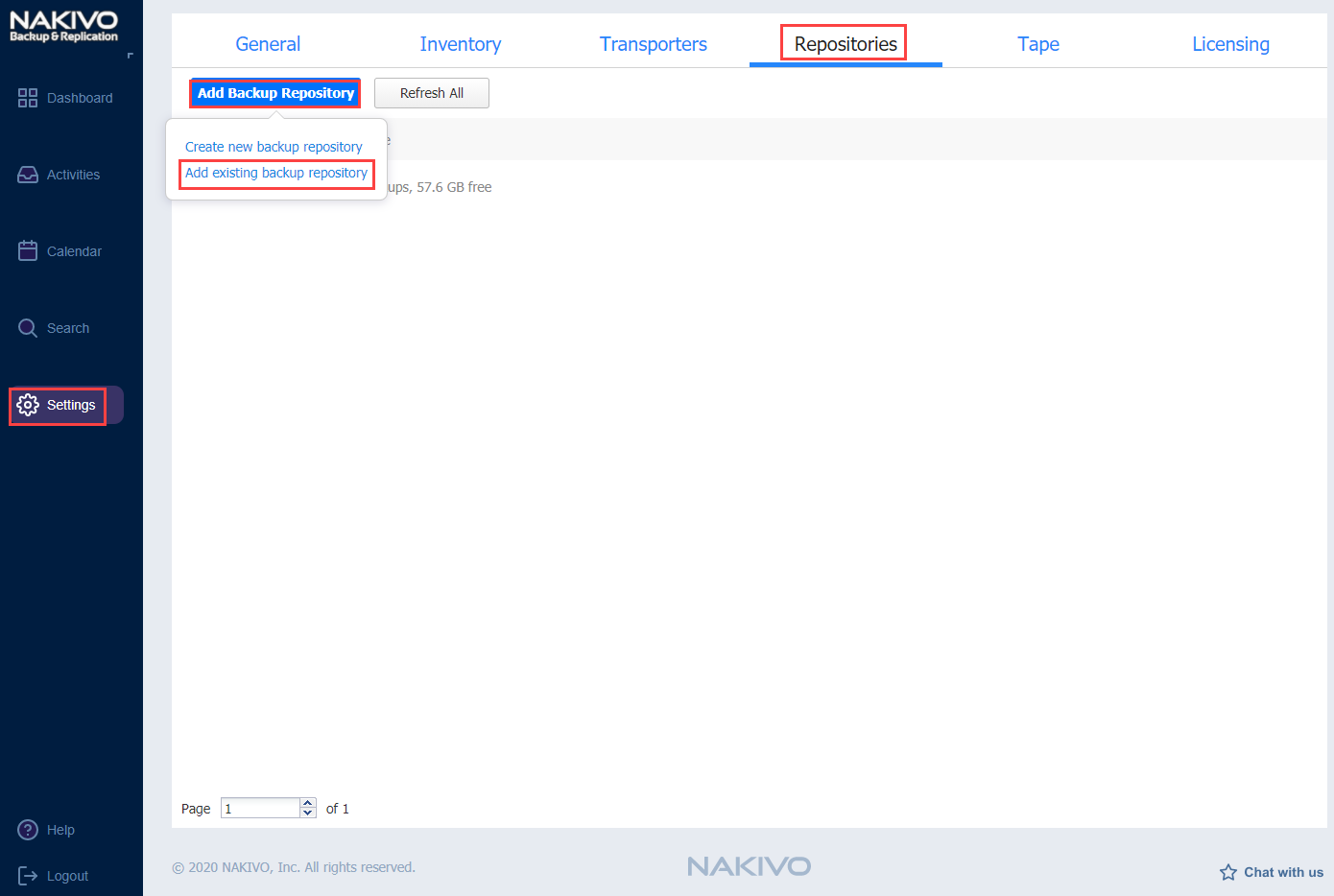1334x896 pixels.
Task: Switch to the Licensing tab
Action: (1231, 44)
